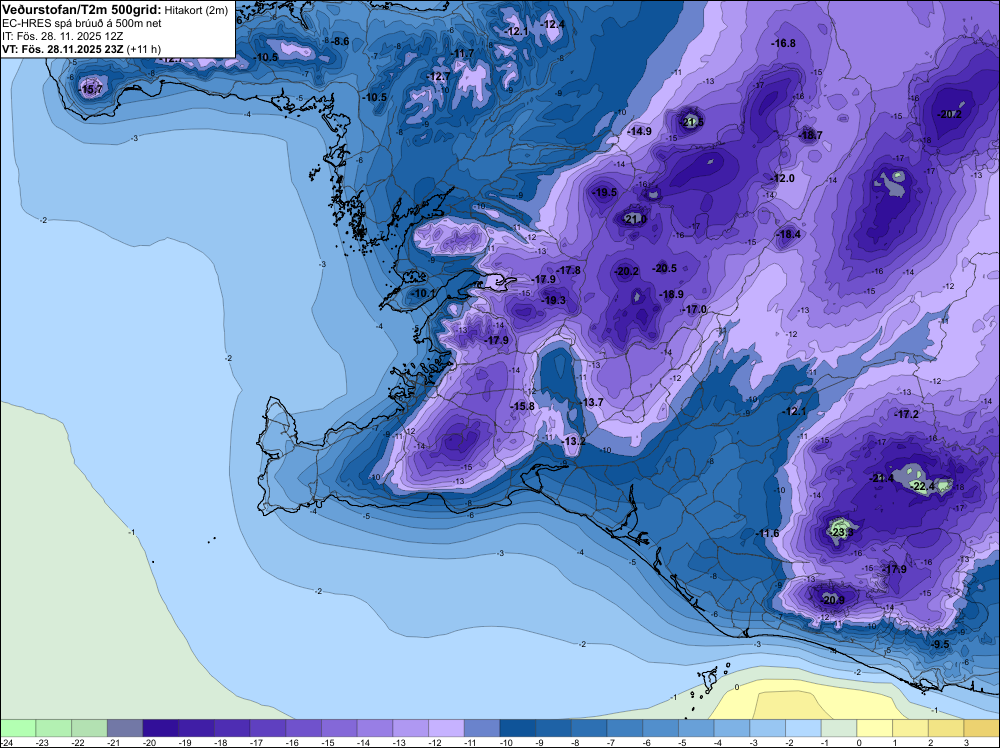Click the pale lilac legend swatch labeled -12
Viewport: 1000px width, 748px height.
tap(446, 728)
